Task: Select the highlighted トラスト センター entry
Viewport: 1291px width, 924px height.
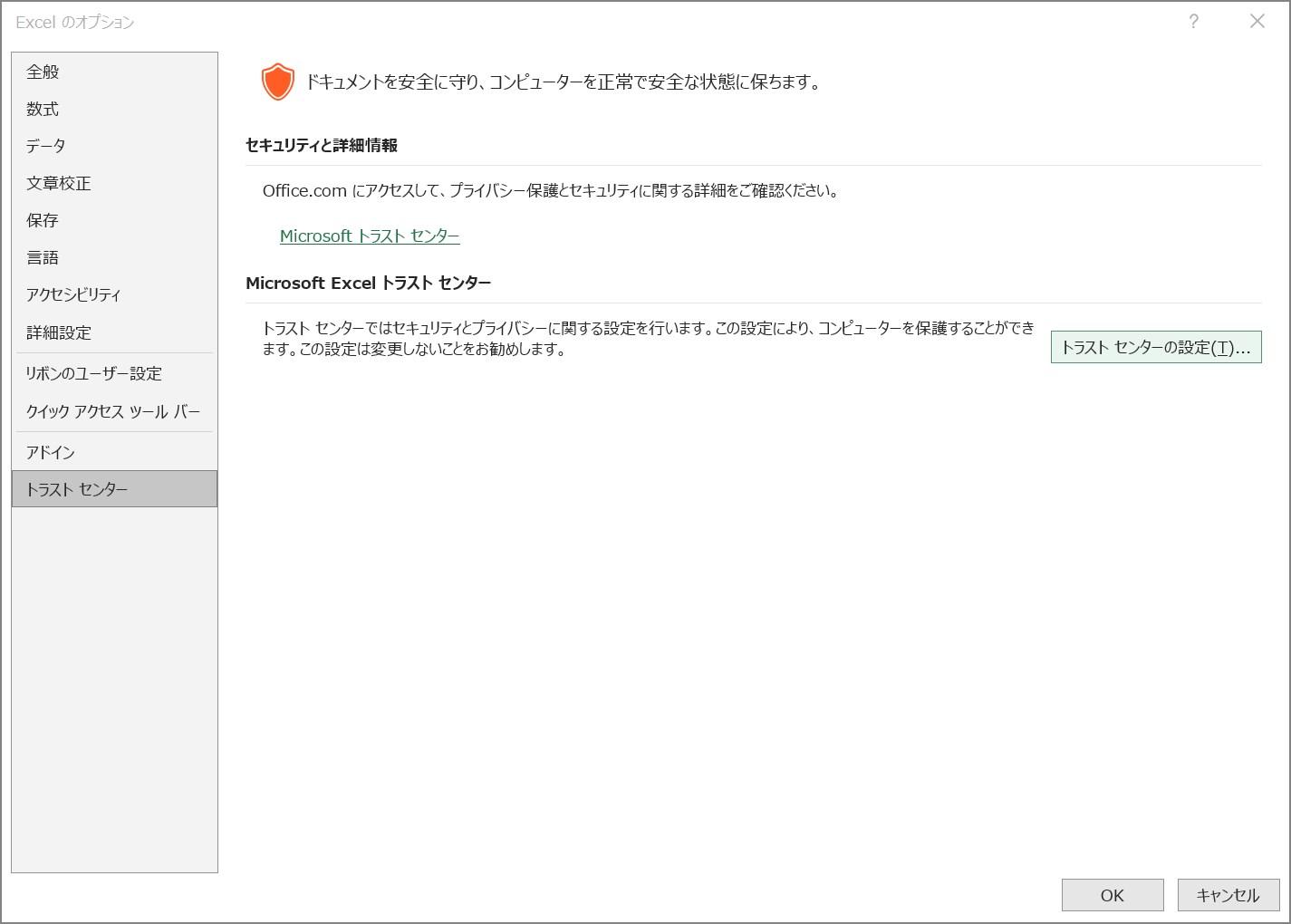Action: tap(76, 489)
